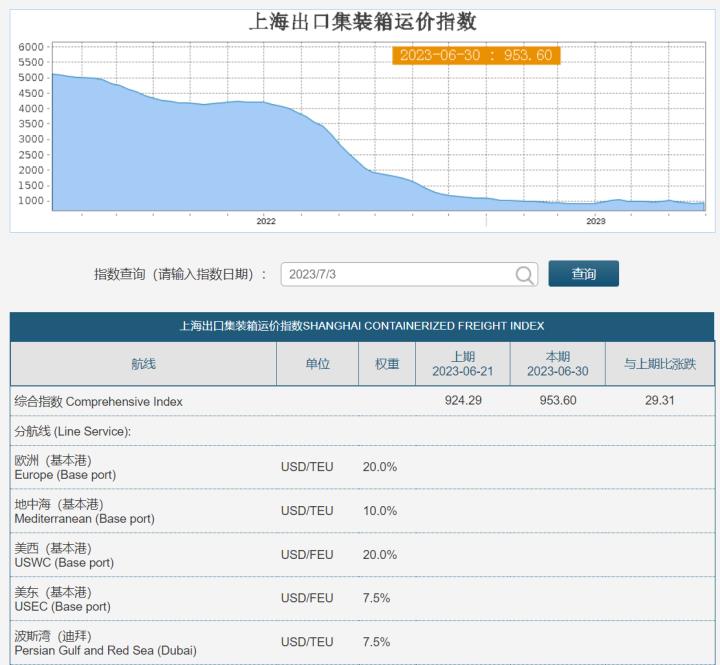Click the orange 2023-06-30 : 953.60 tooltip
This screenshot has height=665, width=720.
coord(476,56)
